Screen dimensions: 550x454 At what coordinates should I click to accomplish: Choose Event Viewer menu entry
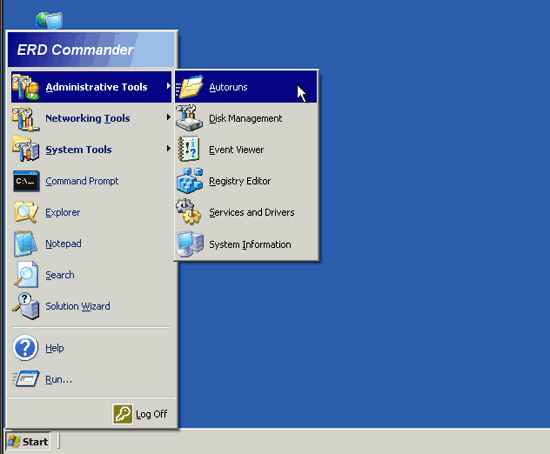pyautogui.click(x=246, y=149)
